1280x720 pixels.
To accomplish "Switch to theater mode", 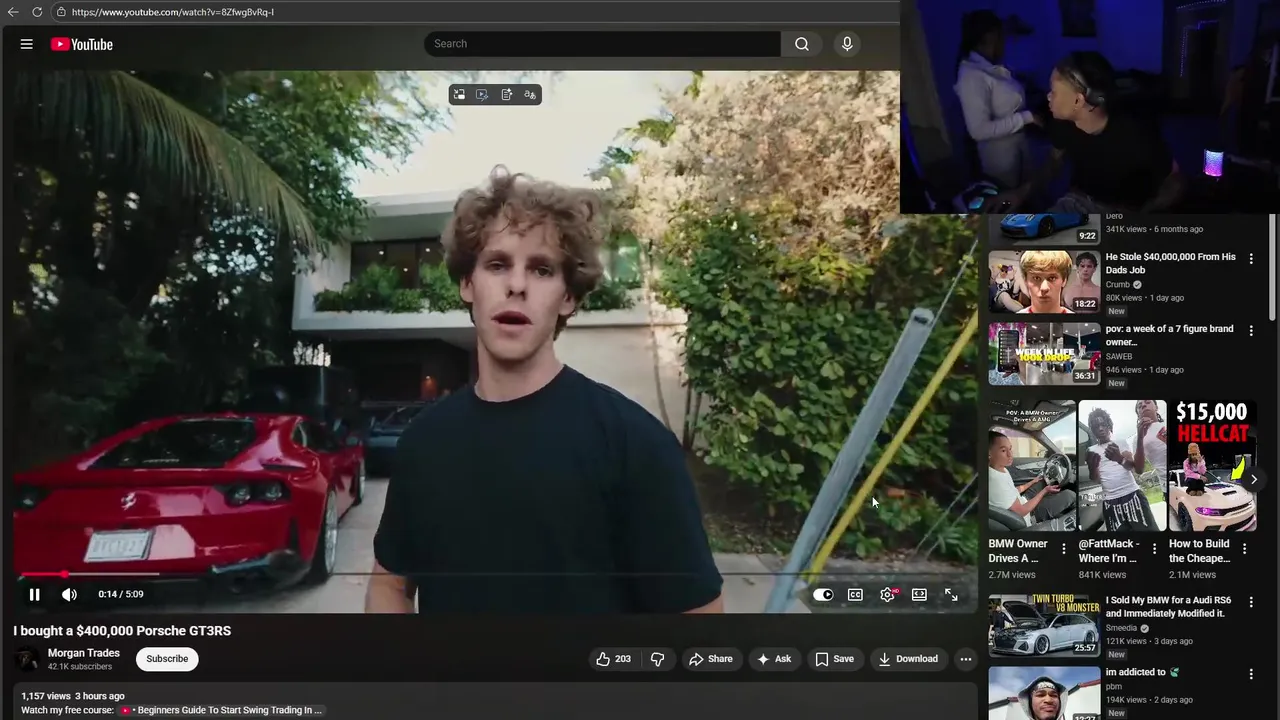I will (x=919, y=594).
